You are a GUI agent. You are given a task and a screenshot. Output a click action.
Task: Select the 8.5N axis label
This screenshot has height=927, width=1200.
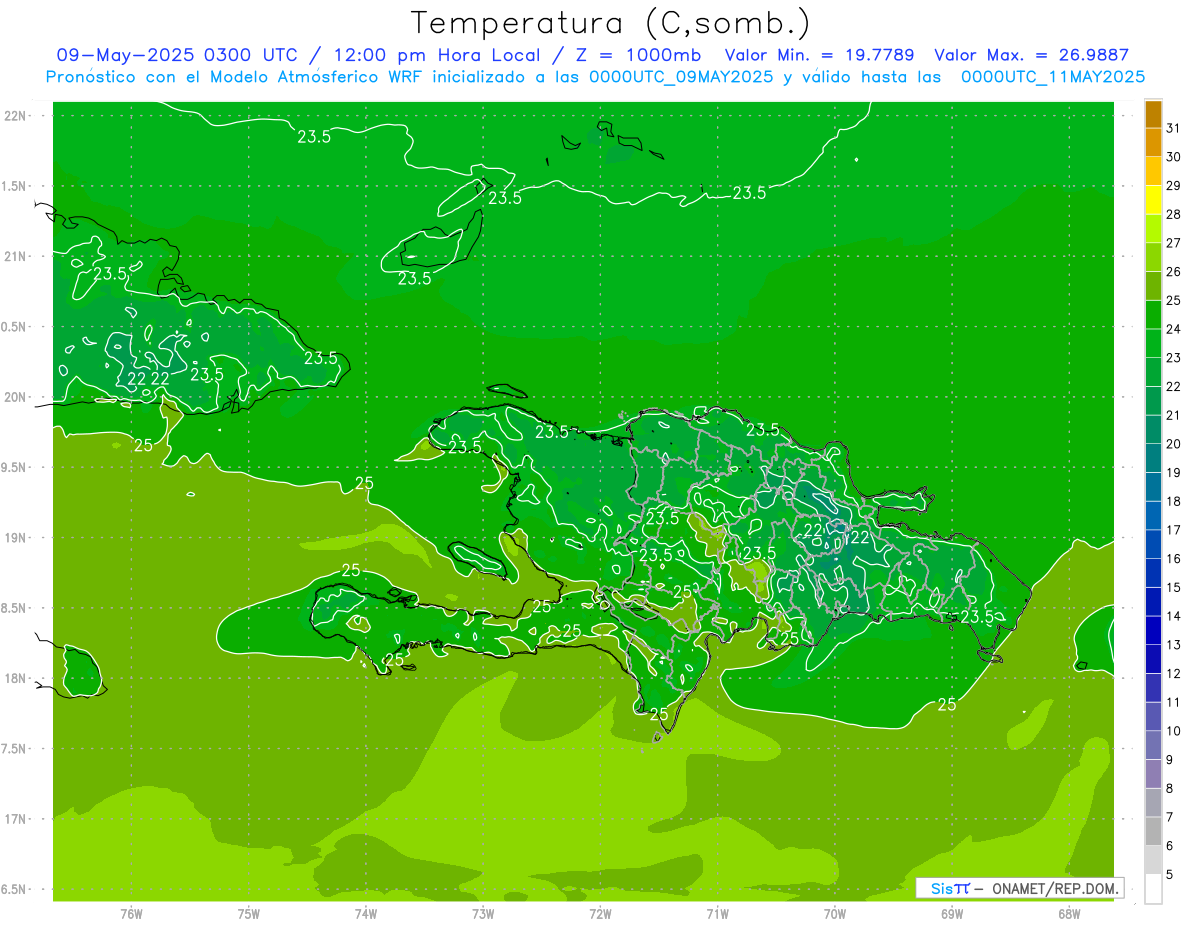[x=15, y=608]
